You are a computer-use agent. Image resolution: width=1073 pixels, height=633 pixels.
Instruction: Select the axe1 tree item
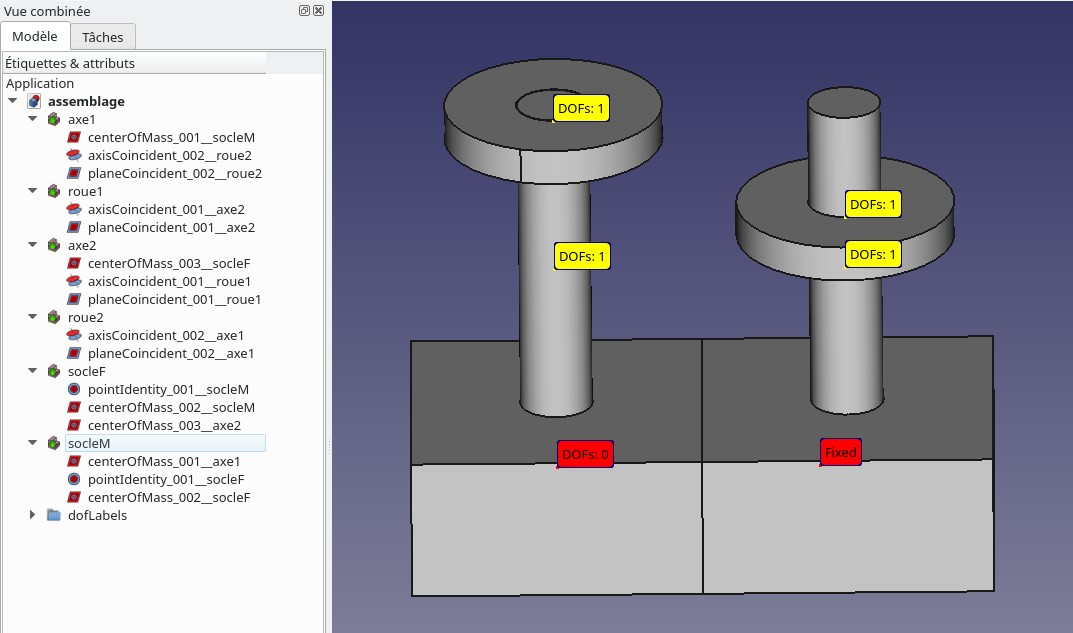[81, 120]
